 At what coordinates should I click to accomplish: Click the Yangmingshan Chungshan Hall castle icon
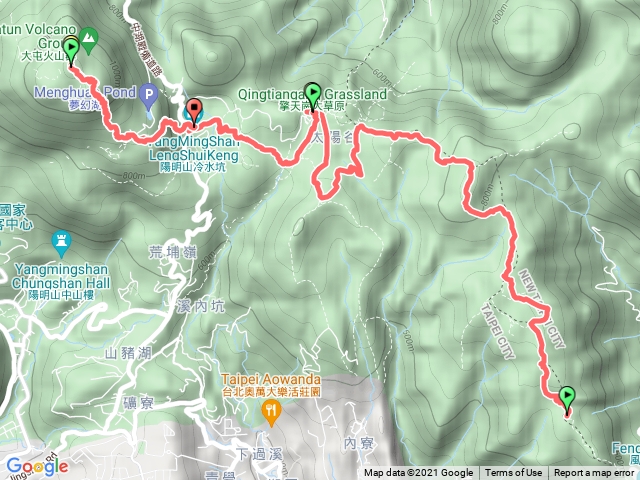pos(62,244)
